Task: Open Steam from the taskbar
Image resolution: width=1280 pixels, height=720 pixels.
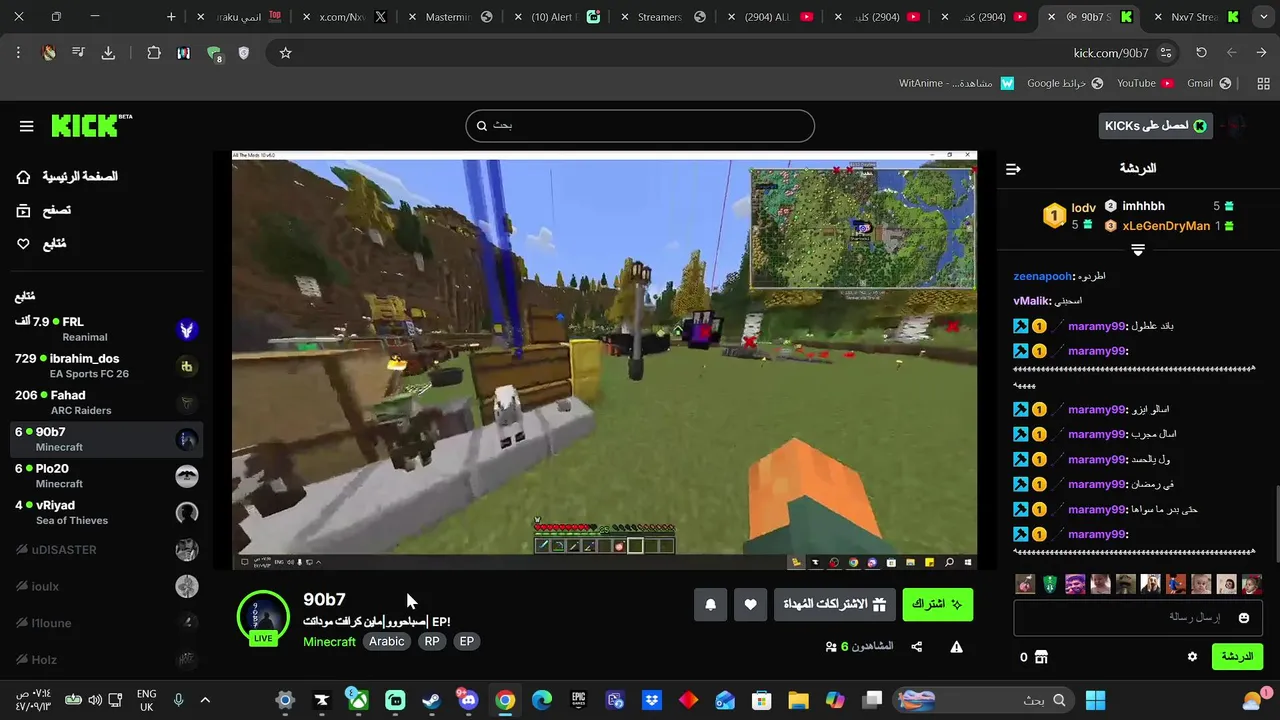Action: [x=431, y=700]
